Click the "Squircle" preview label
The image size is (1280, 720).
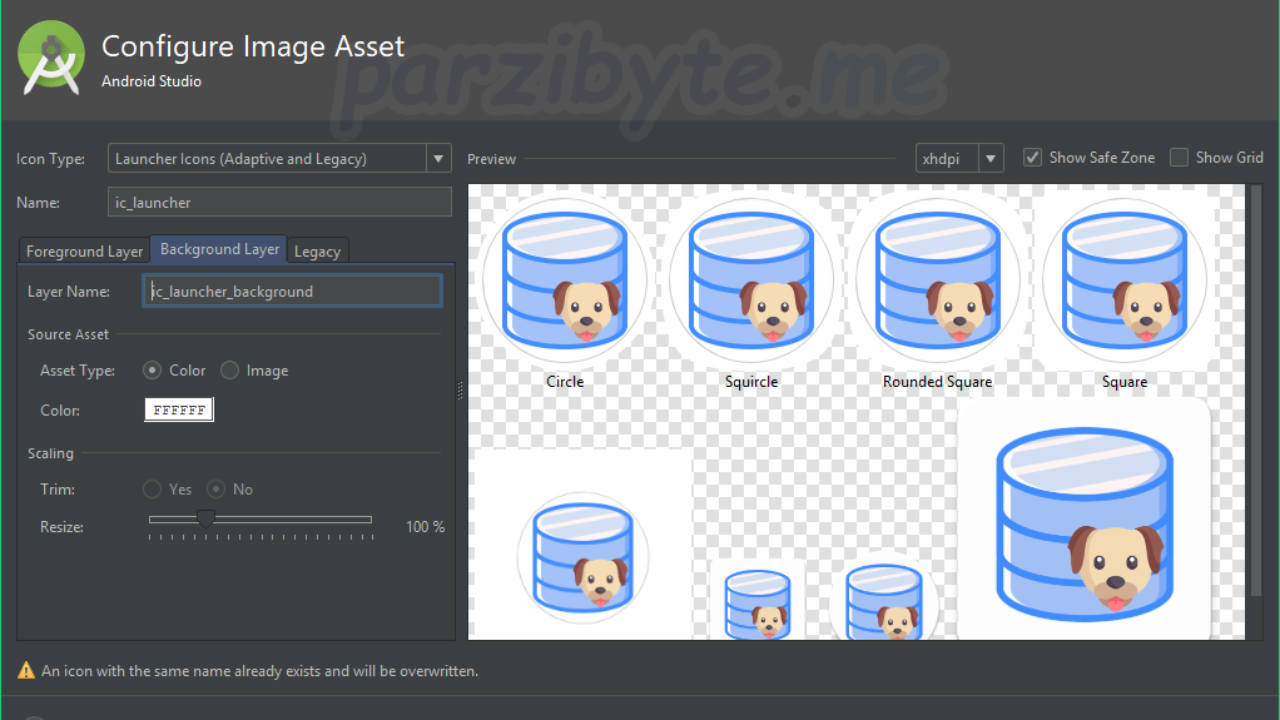point(751,381)
